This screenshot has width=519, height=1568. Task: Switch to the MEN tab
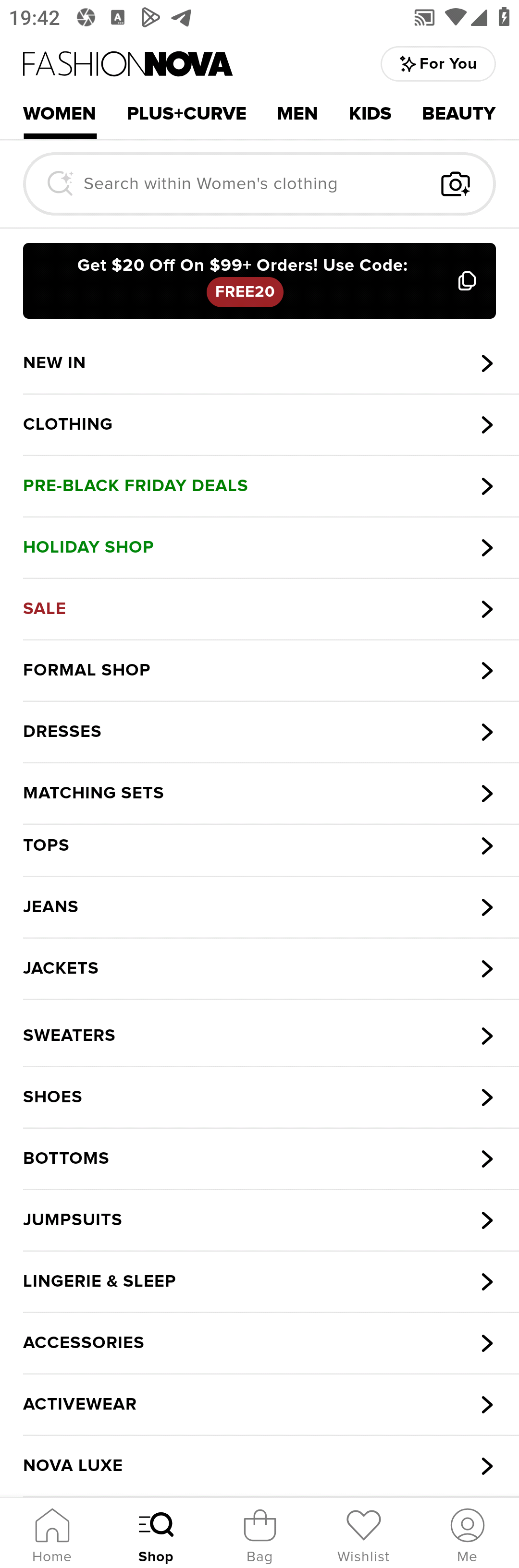tap(297, 114)
